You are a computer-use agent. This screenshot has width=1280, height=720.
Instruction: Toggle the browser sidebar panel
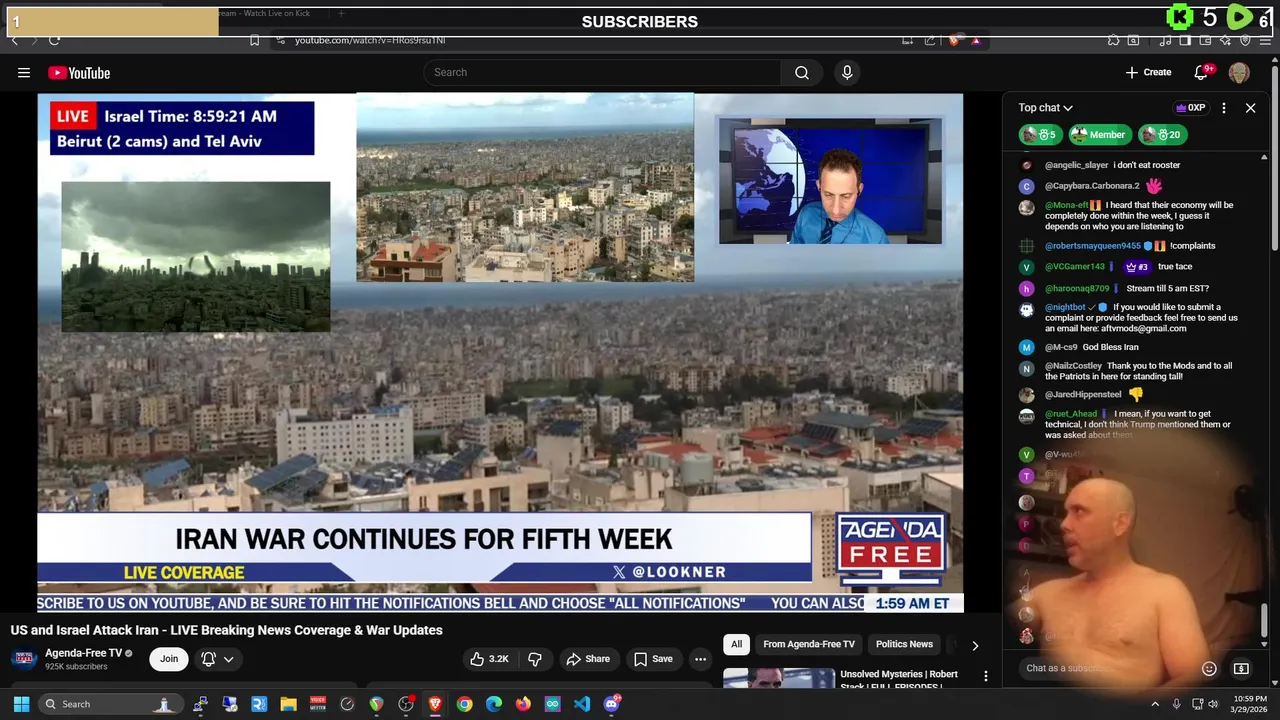(x=1185, y=40)
